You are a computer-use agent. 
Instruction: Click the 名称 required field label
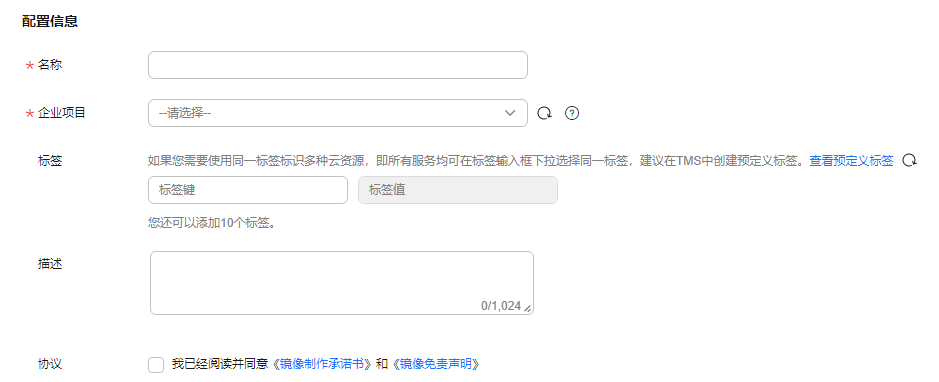pos(50,65)
